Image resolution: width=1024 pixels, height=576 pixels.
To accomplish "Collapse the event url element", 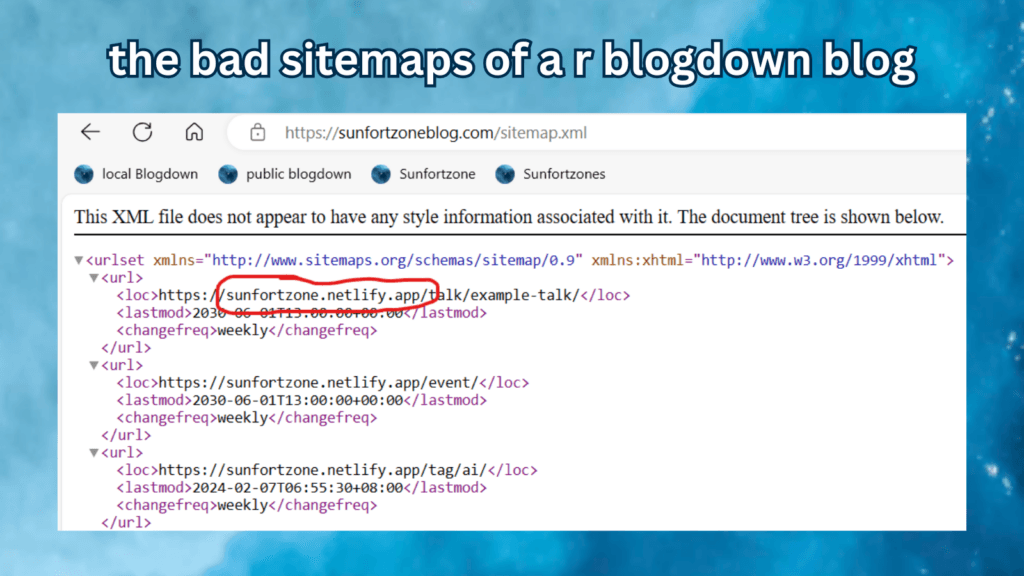I will [x=92, y=364].
